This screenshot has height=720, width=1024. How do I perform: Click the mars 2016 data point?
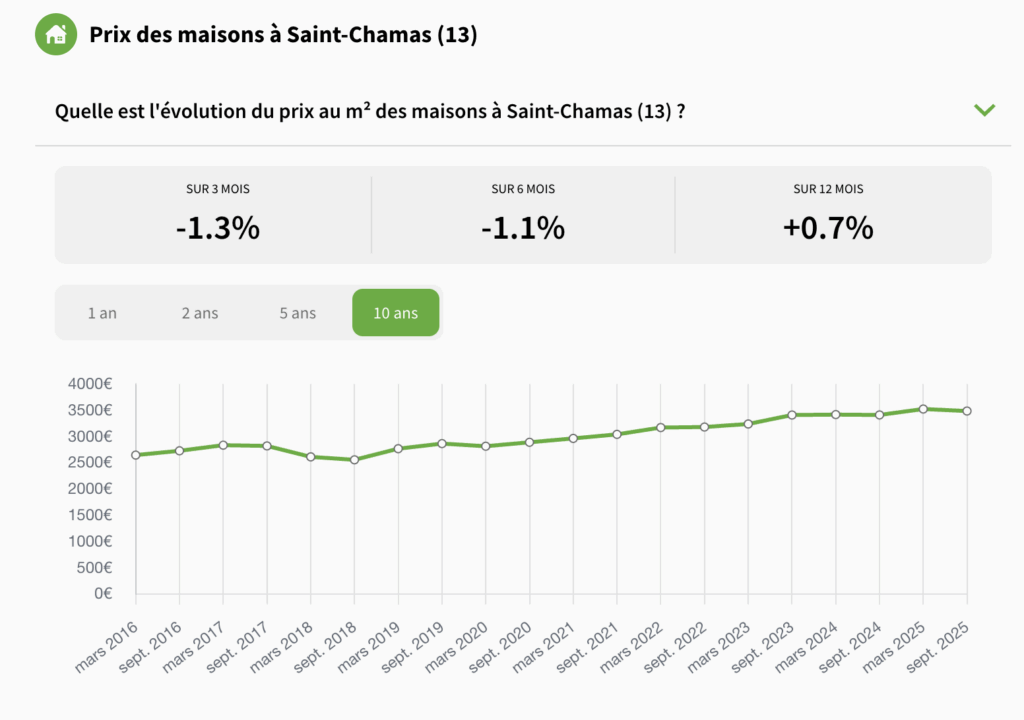pos(136,455)
